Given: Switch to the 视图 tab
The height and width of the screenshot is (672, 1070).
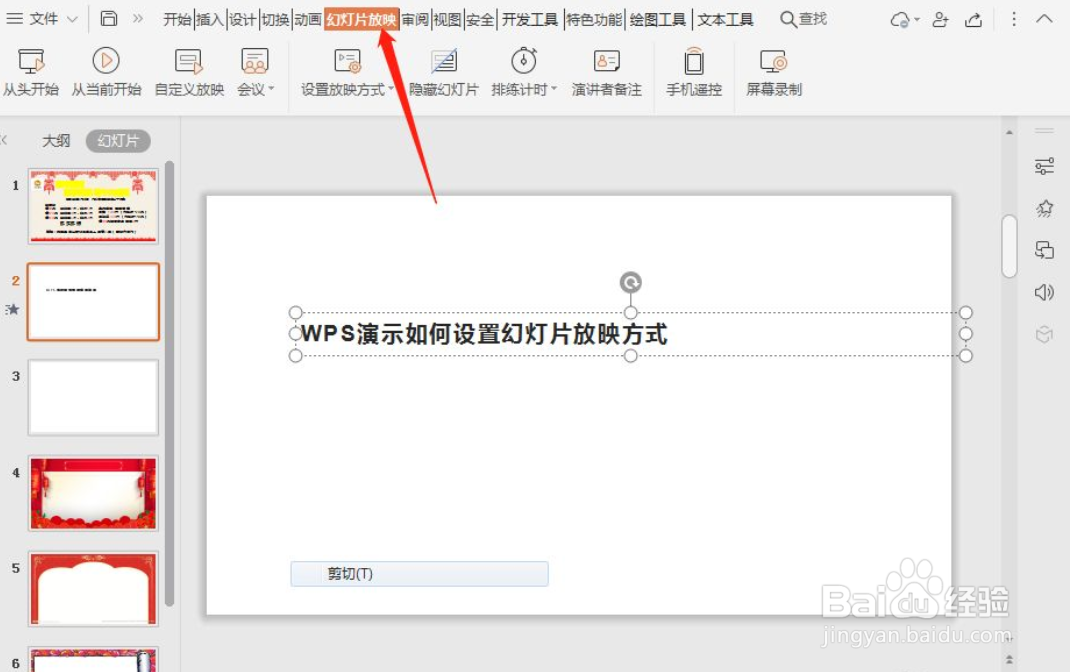Looking at the screenshot, I should tap(448, 20).
